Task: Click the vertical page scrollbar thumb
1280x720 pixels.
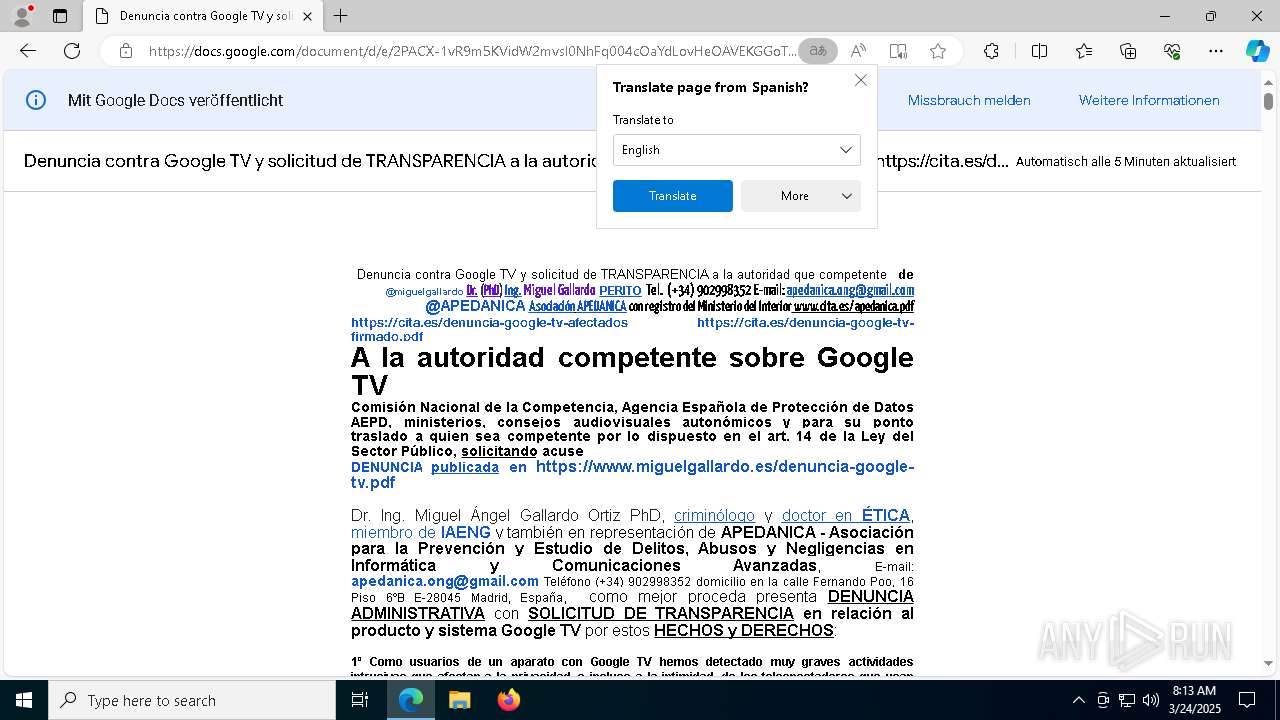Action: [x=1268, y=101]
